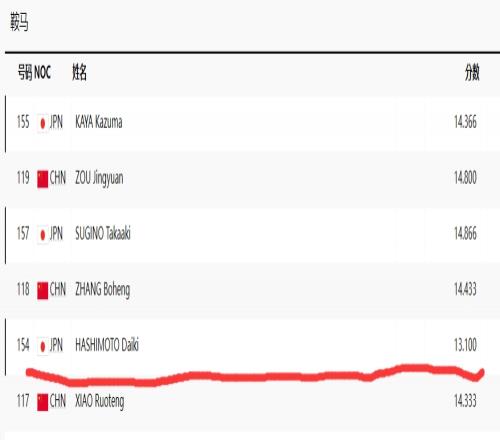Open XIAO Ruoteng athlete entry

pyautogui.click(x=99, y=401)
